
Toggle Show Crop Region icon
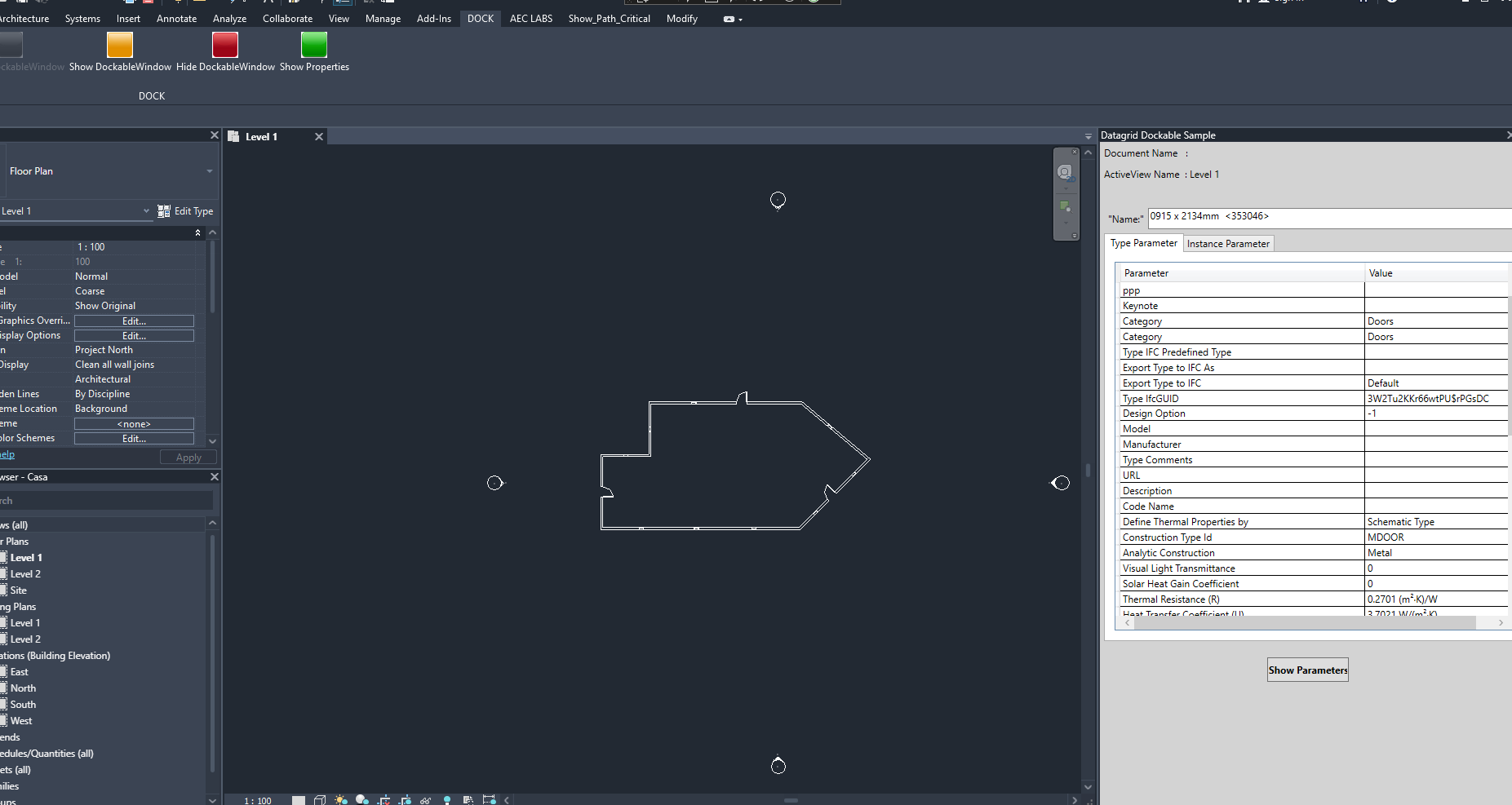coord(405,800)
